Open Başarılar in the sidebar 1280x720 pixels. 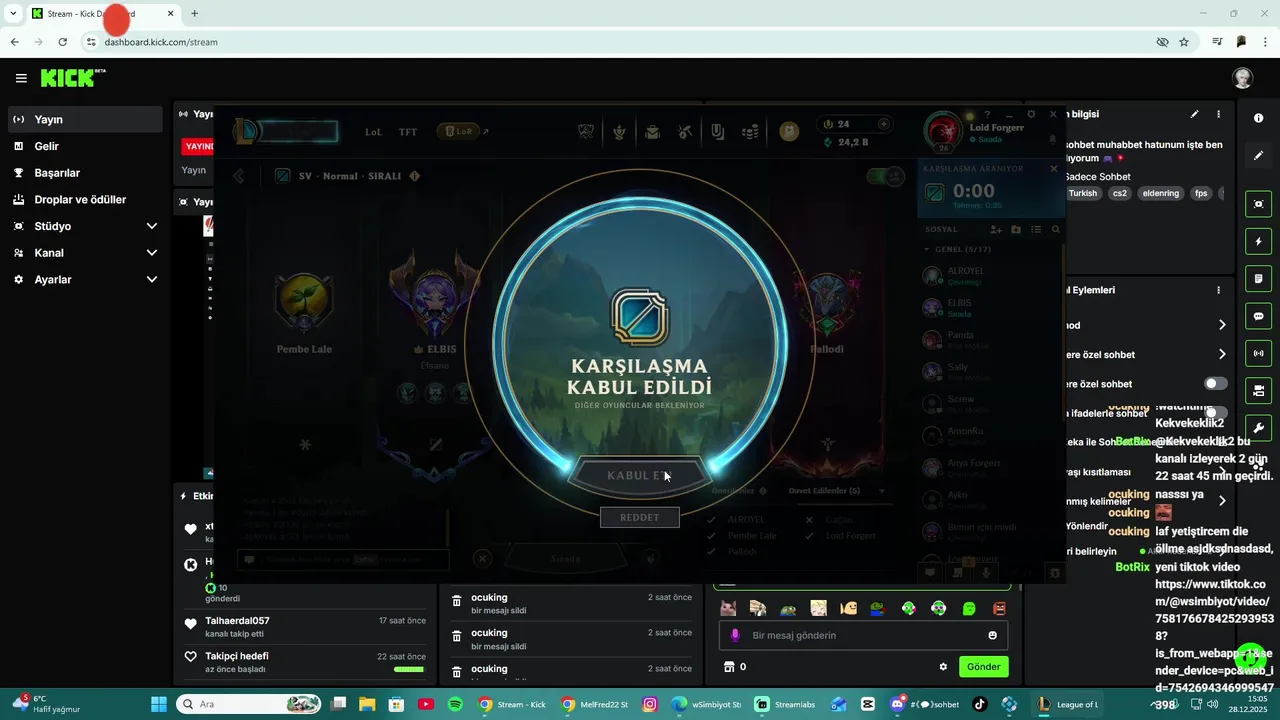click(84, 173)
